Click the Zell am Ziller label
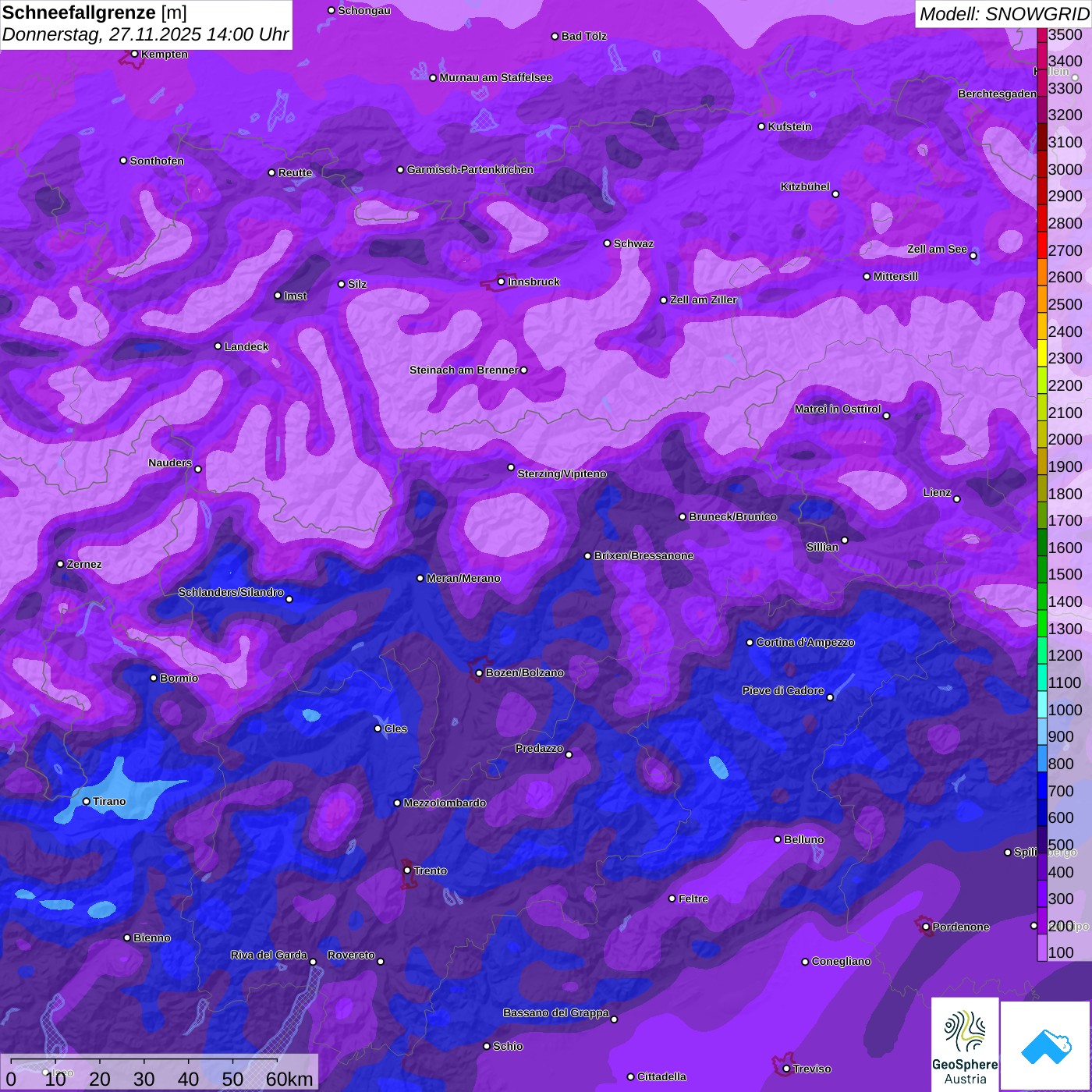Screen dimensions: 1092x1092 coord(703,300)
